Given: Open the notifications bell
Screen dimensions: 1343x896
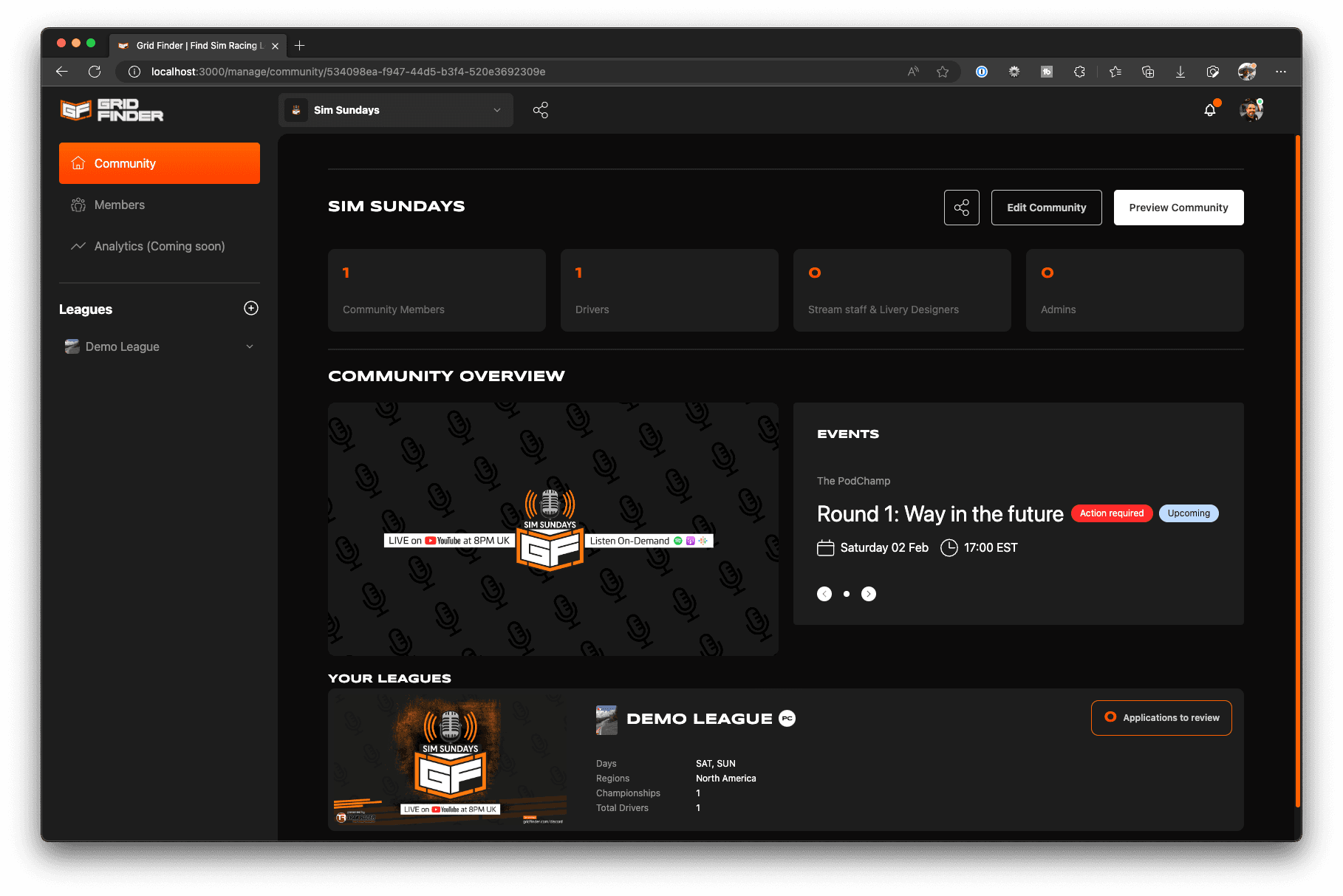Looking at the screenshot, I should 1209,109.
